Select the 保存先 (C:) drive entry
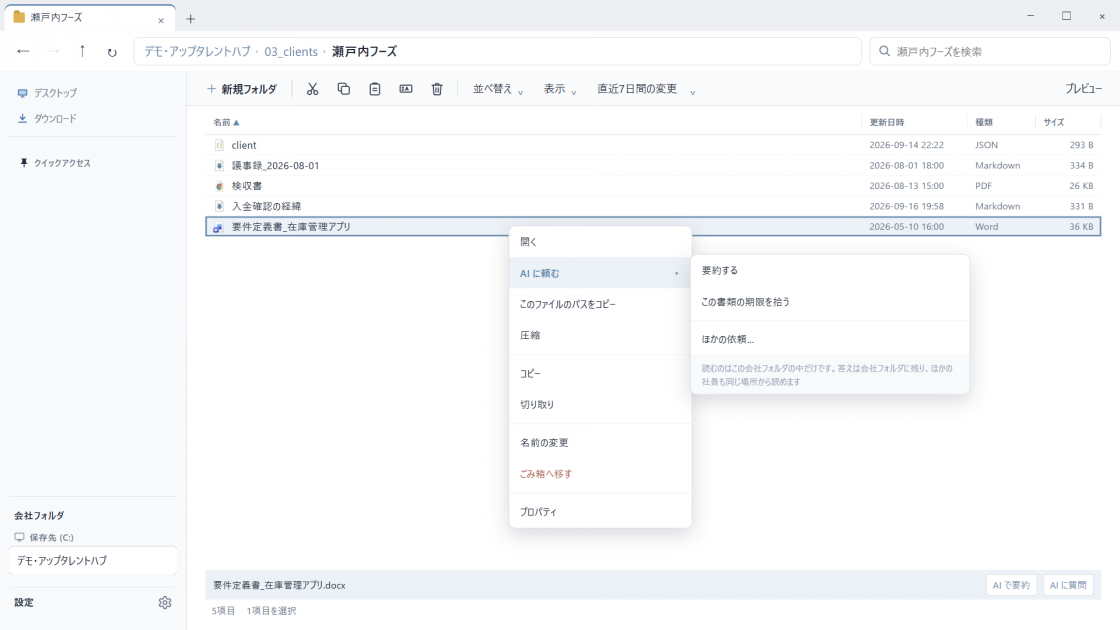The height and width of the screenshot is (630, 1120). point(44,538)
